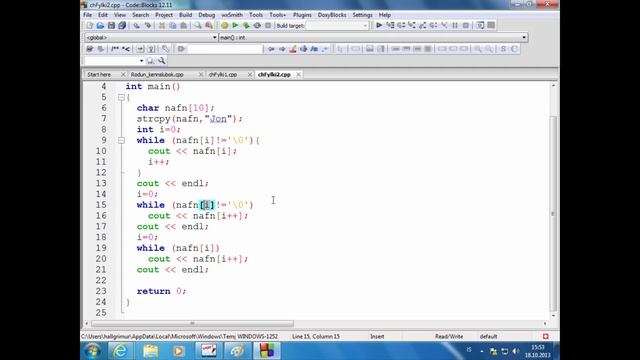This screenshot has height=360, width=640.
Task: Save the current file with floppy icon
Action: (x=111, y=25)
